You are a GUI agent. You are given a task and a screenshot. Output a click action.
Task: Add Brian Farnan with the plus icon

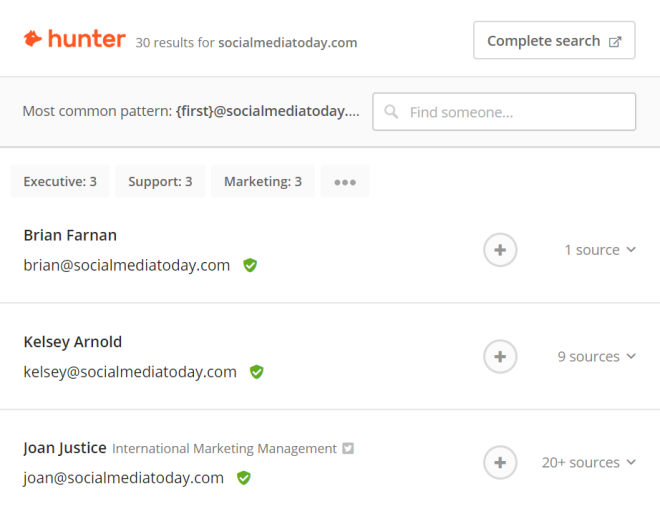click(500, 250)
